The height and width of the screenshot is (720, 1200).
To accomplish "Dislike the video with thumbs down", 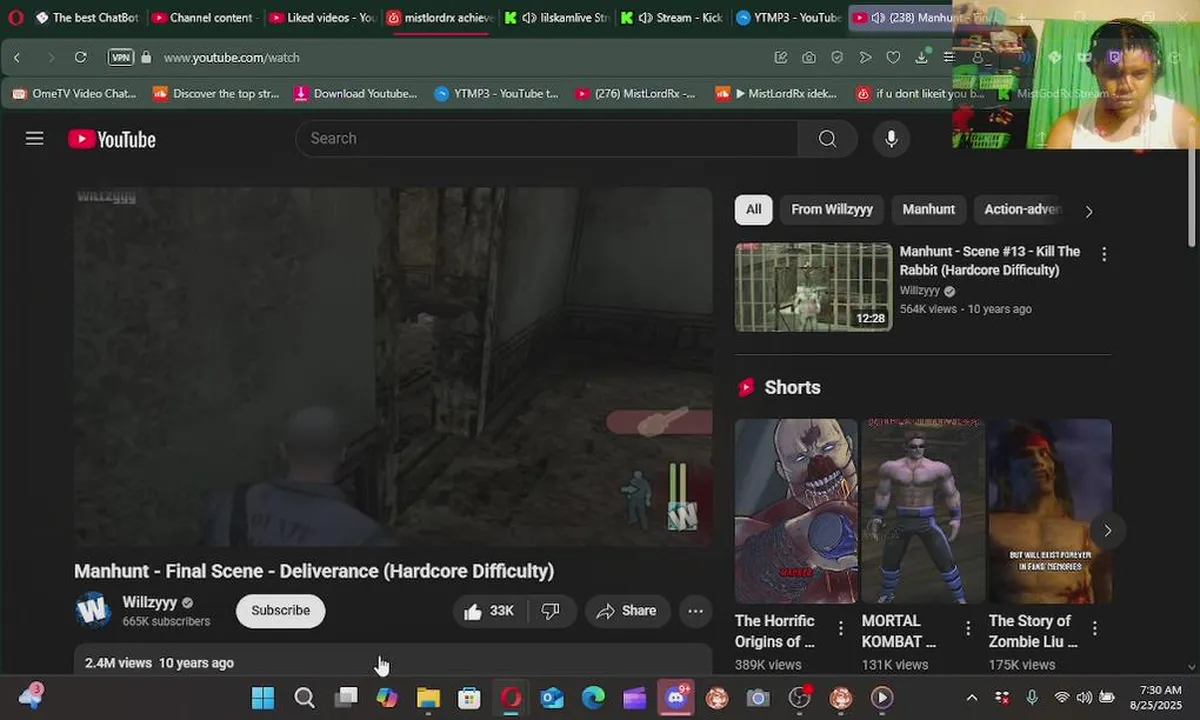I will coord(551,611).
